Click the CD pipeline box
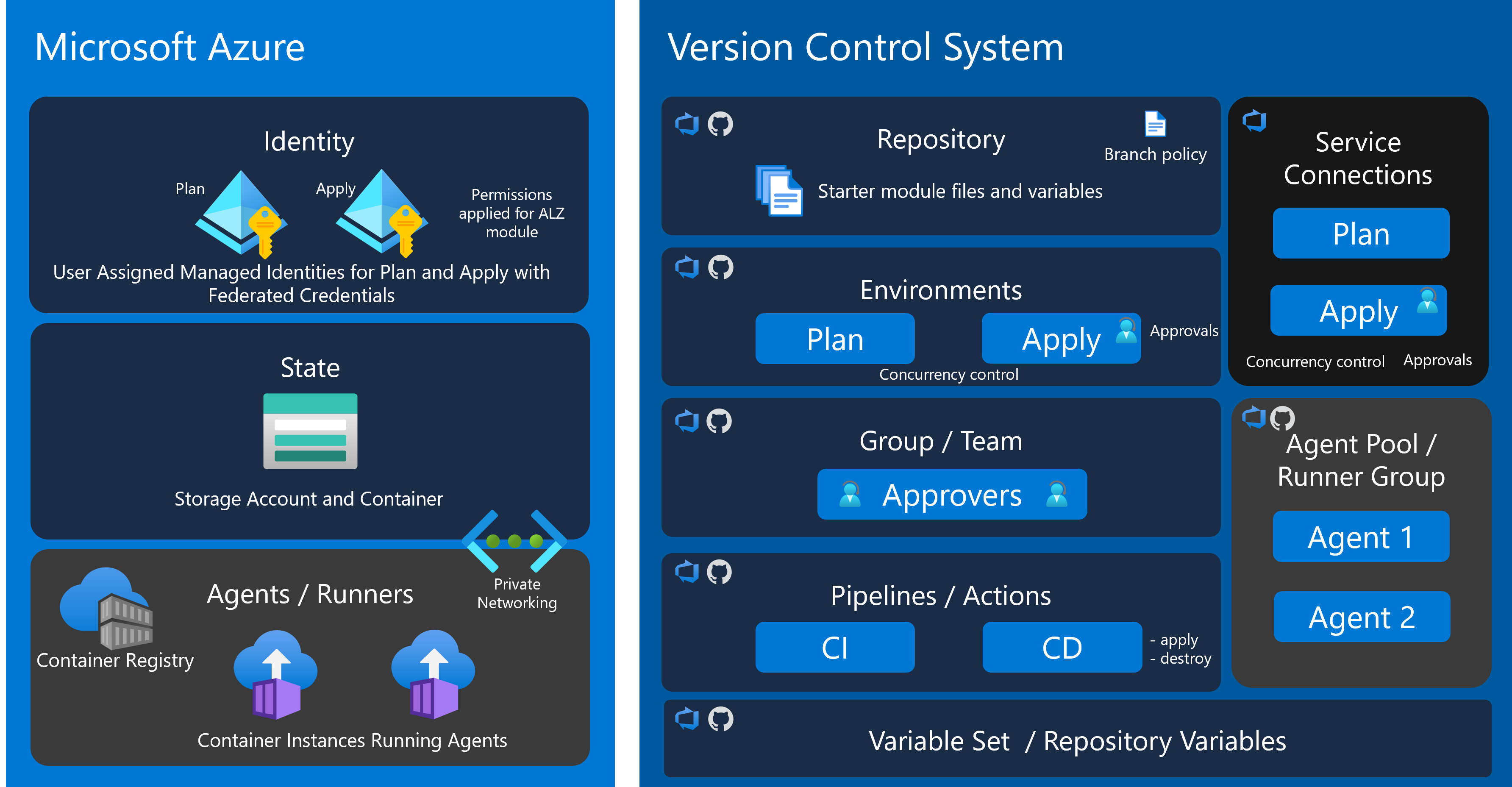Viewport: 1512px width, 787px height. pos(1062,647)
